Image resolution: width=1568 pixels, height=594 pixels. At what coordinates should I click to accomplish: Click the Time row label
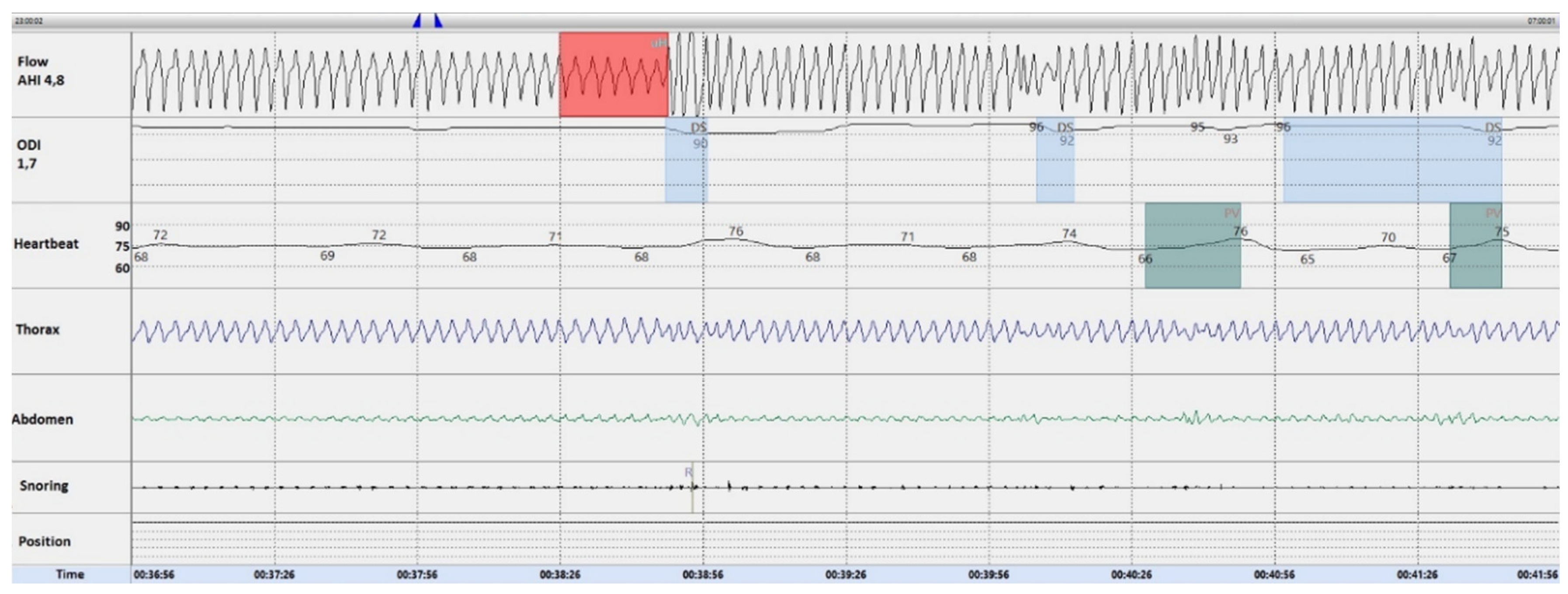coord(70,574)
